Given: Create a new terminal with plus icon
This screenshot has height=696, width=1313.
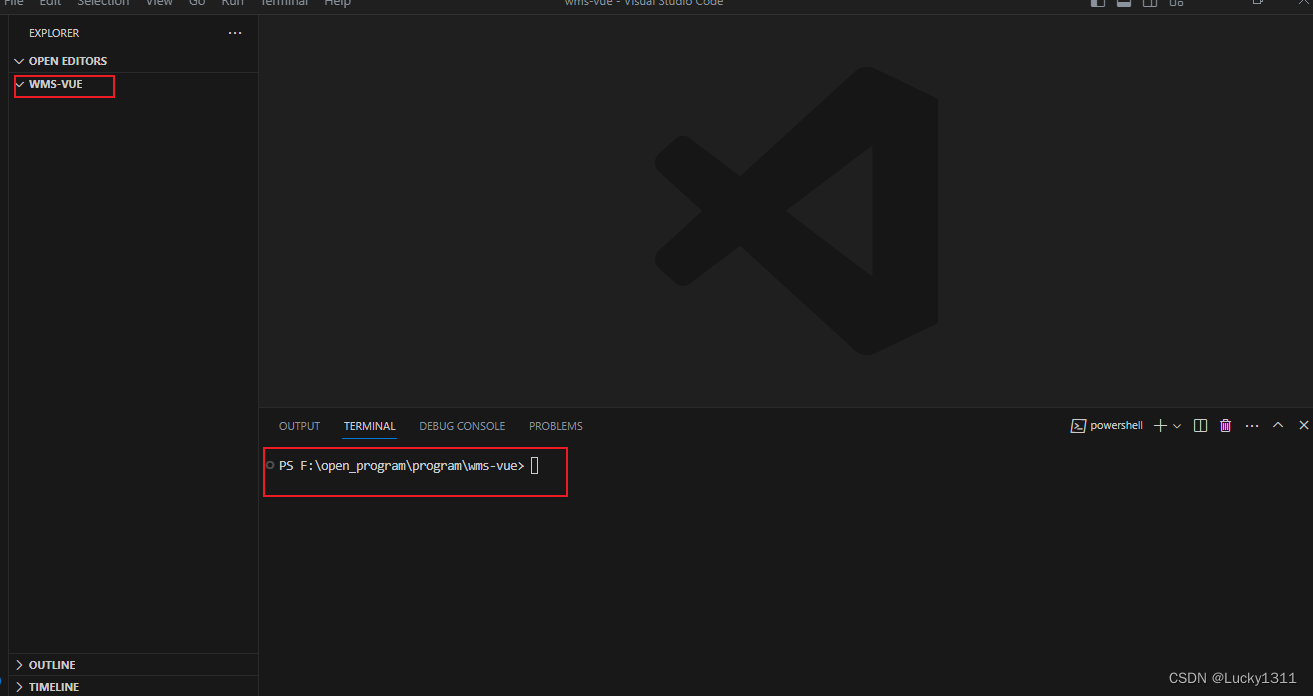Looking at the screenshot, I should [1160, 425].
